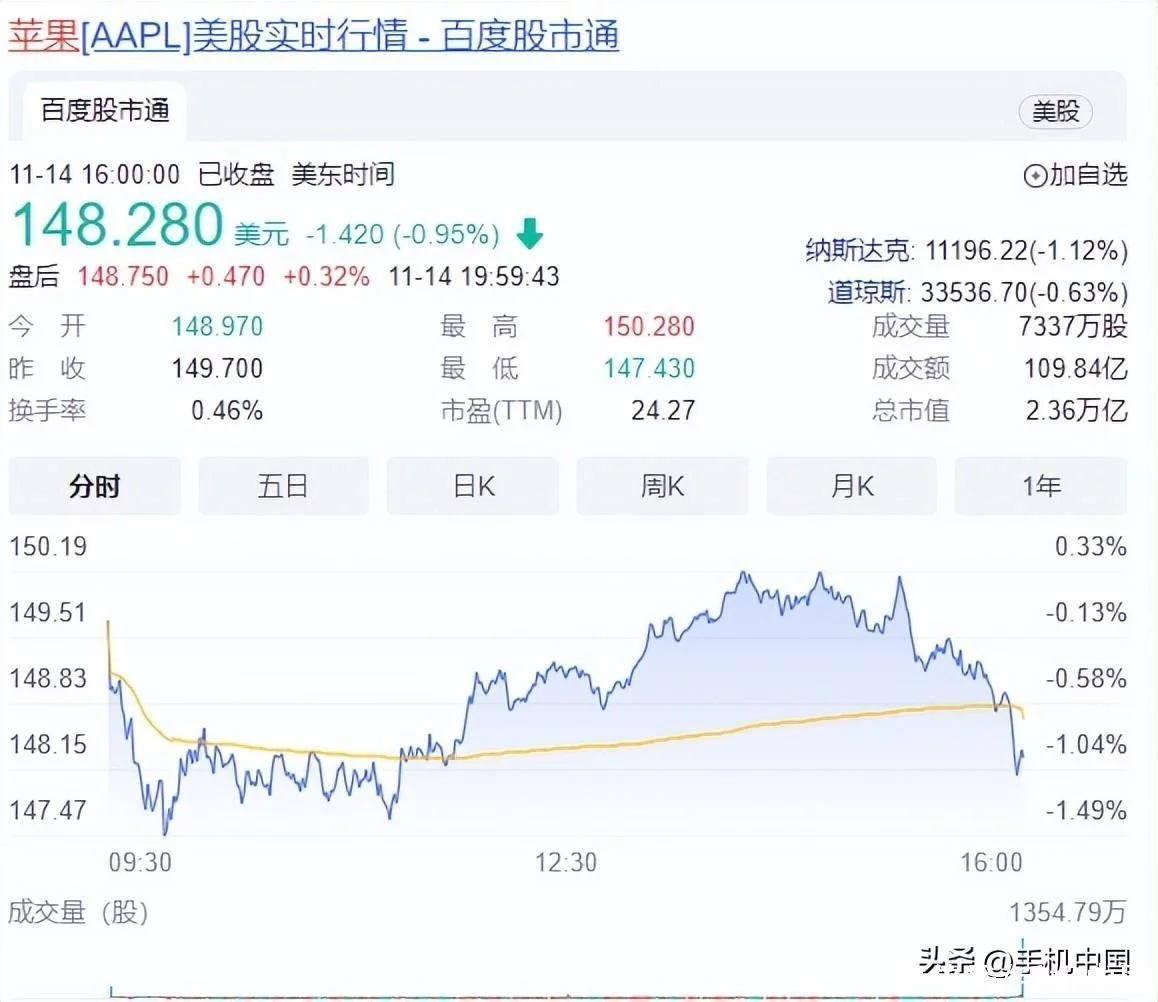The image size is (1158, 1002).
Task: Click the 已收盘 market status text
Action: click(236, 175)
